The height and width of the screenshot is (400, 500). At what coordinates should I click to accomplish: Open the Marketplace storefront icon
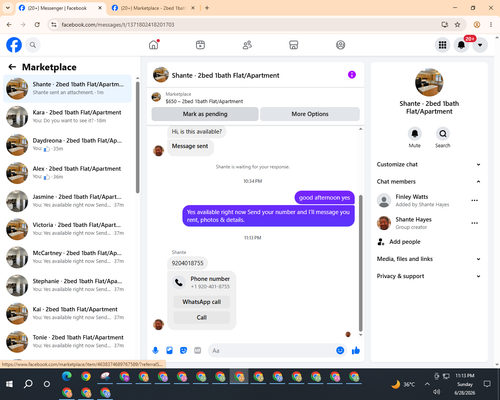pos(294,45)
